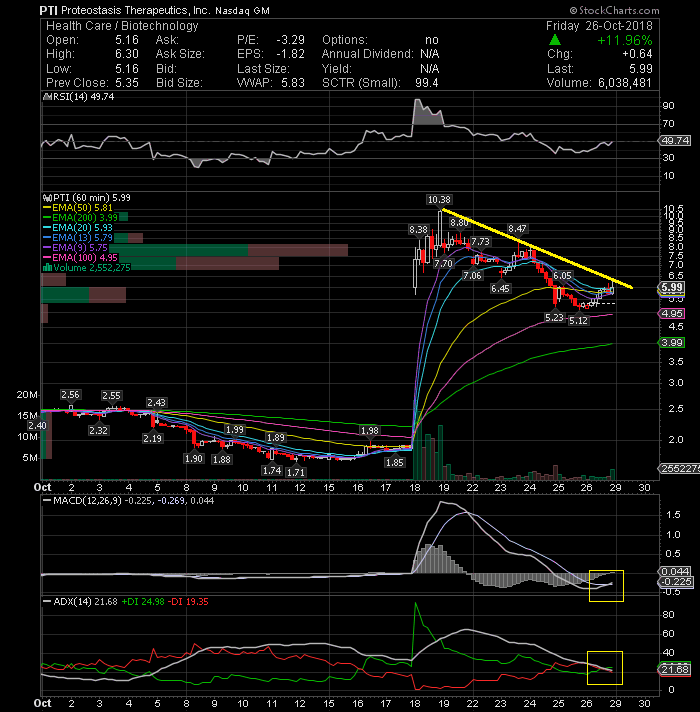Viewport: 700px width, 712px height.
Task: Click the EMA(200) 3.99 legend entry
Action: (x=80, y=218)
